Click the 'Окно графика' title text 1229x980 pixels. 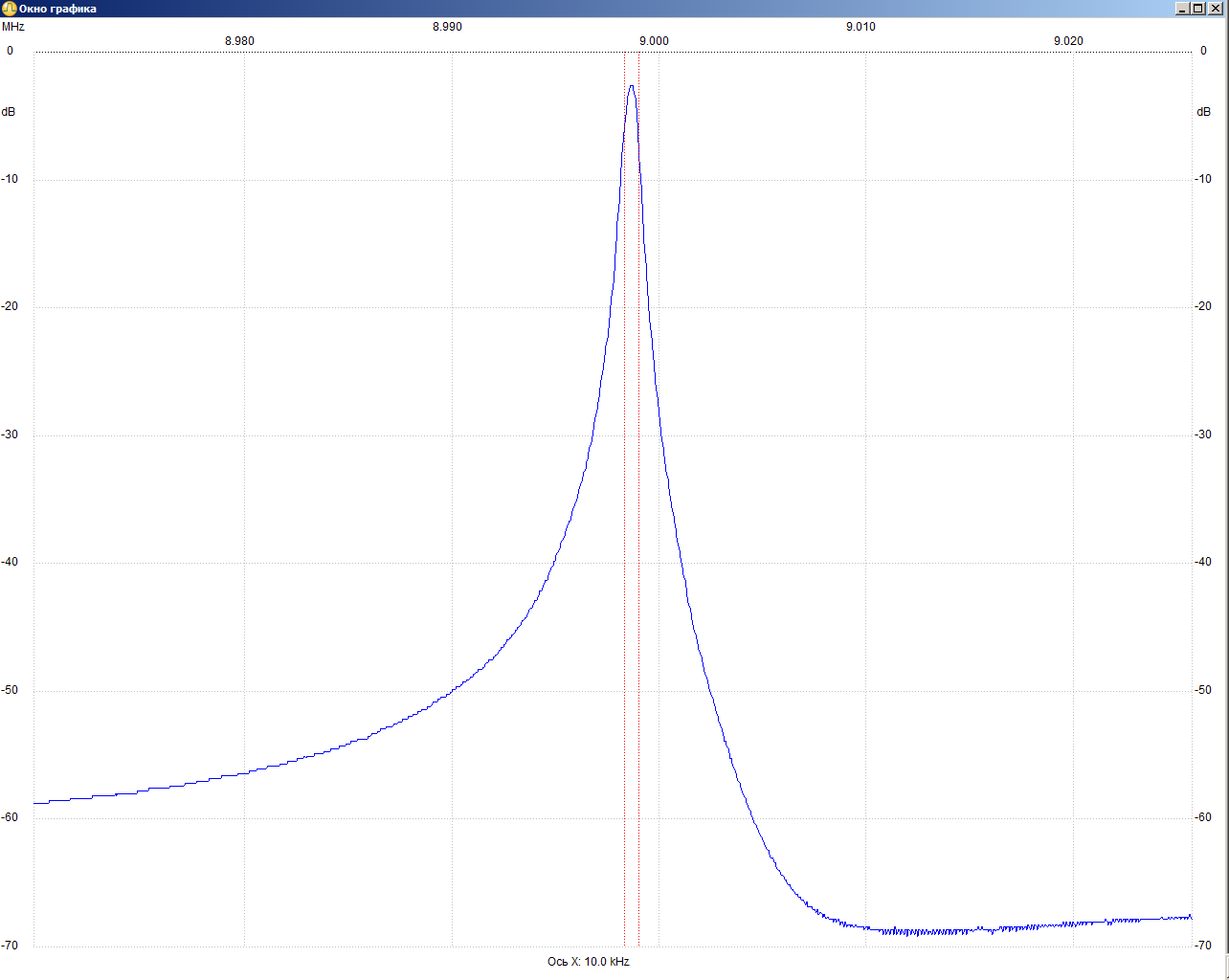pos(57,9)
